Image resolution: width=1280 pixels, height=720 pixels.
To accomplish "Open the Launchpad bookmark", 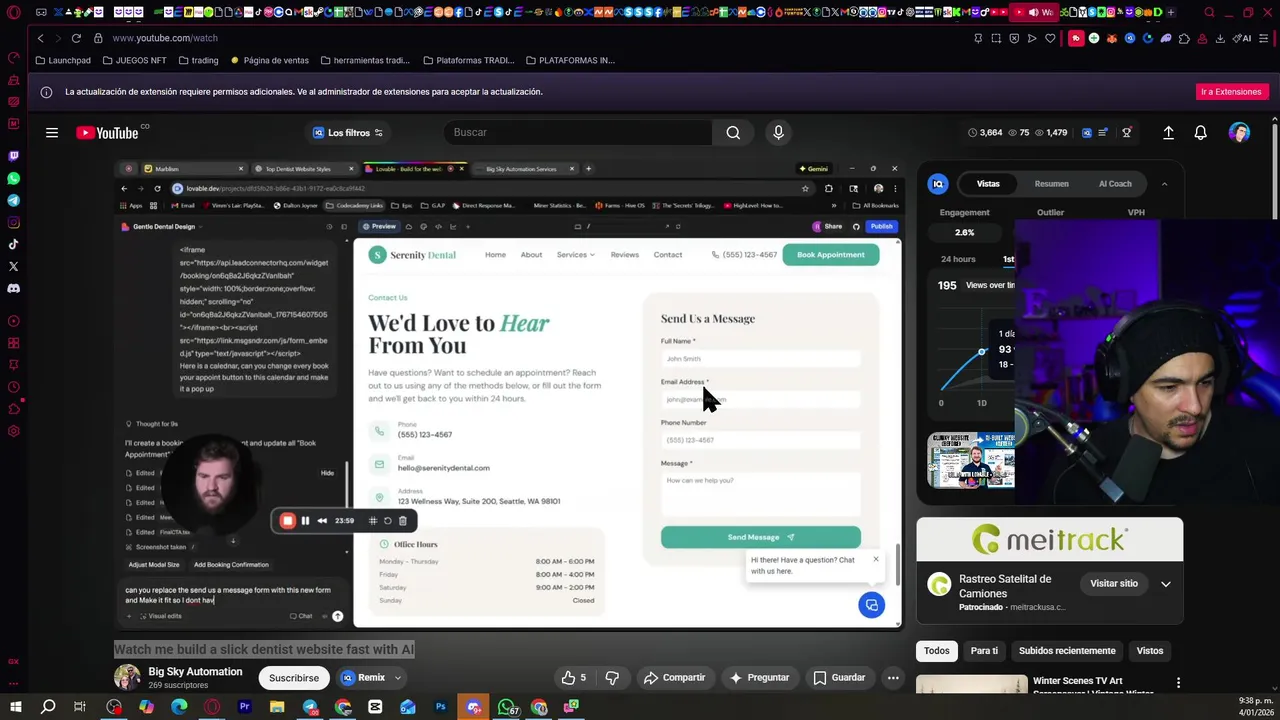I will (62, 60).
